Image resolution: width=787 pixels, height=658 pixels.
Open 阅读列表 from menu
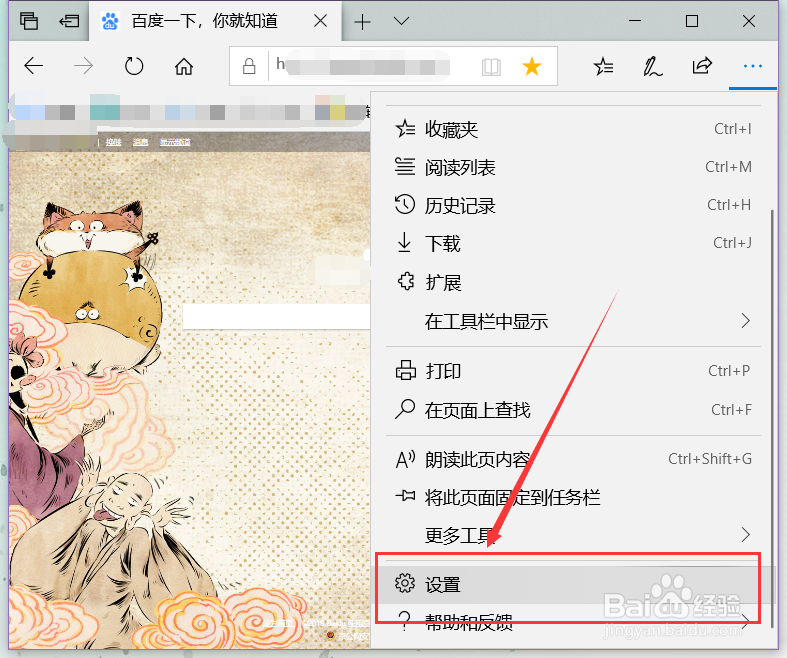573,167
